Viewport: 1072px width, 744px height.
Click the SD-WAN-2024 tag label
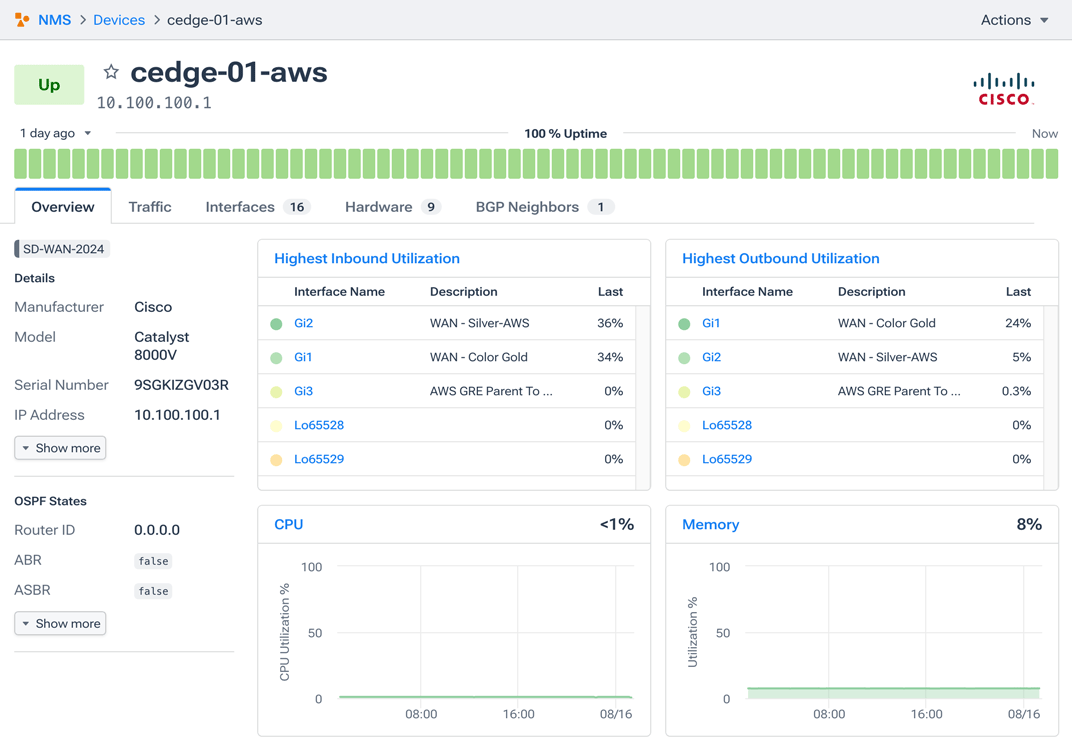point(63,249)
